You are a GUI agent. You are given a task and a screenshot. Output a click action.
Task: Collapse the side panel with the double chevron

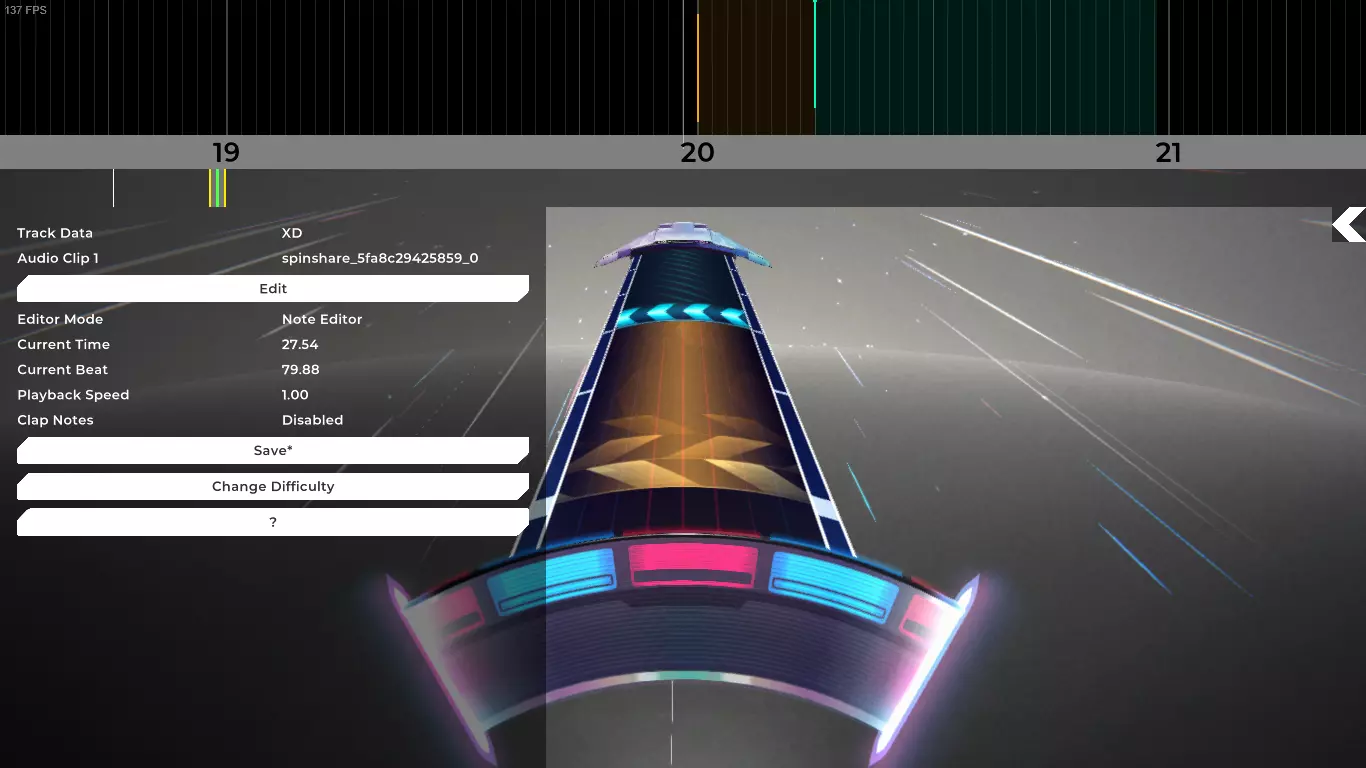pyautogui.click(x=1349, y=225)
